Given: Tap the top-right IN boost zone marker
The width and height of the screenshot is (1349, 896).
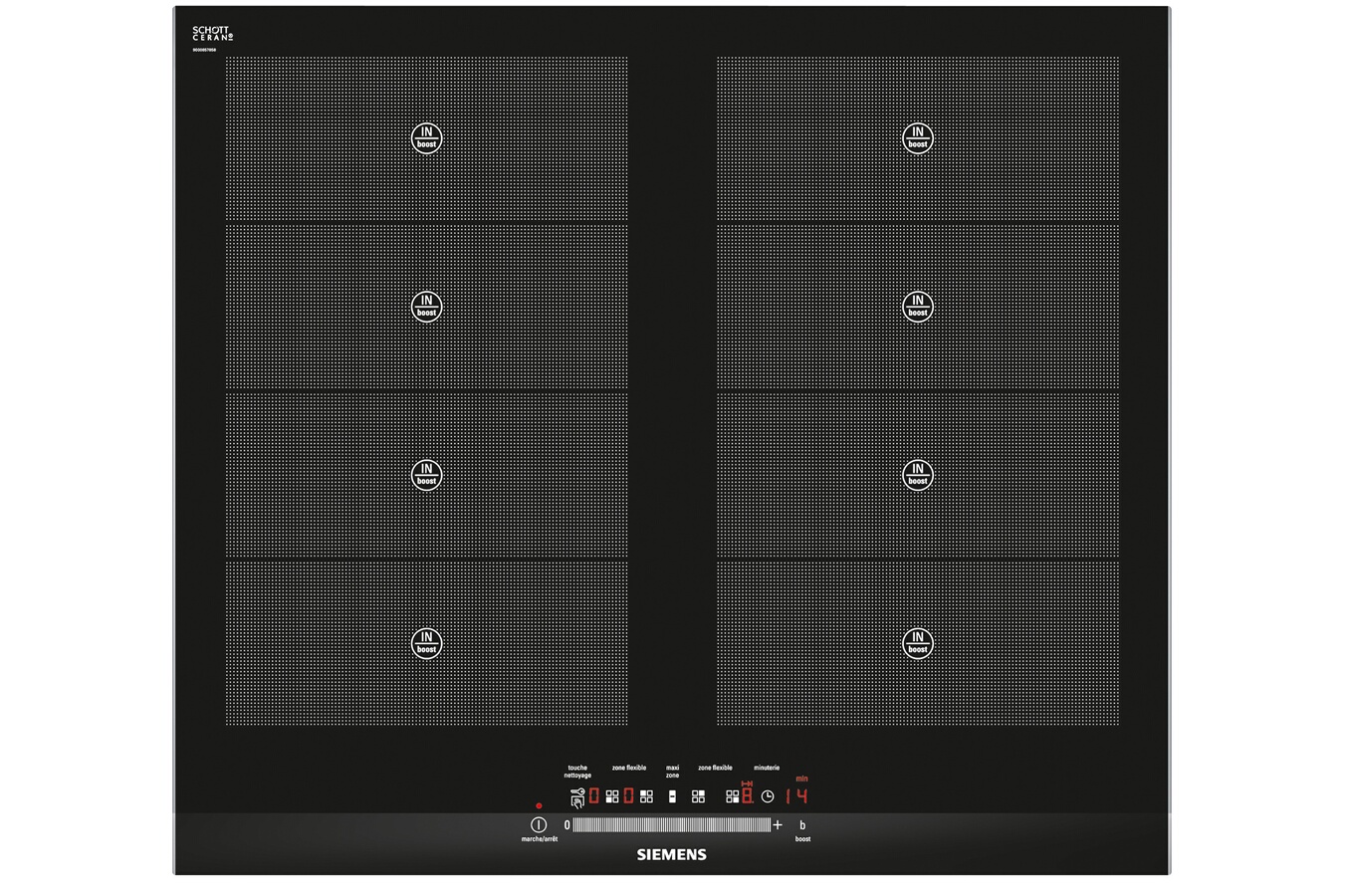Looking at the screenshot, I should [917, 138].
